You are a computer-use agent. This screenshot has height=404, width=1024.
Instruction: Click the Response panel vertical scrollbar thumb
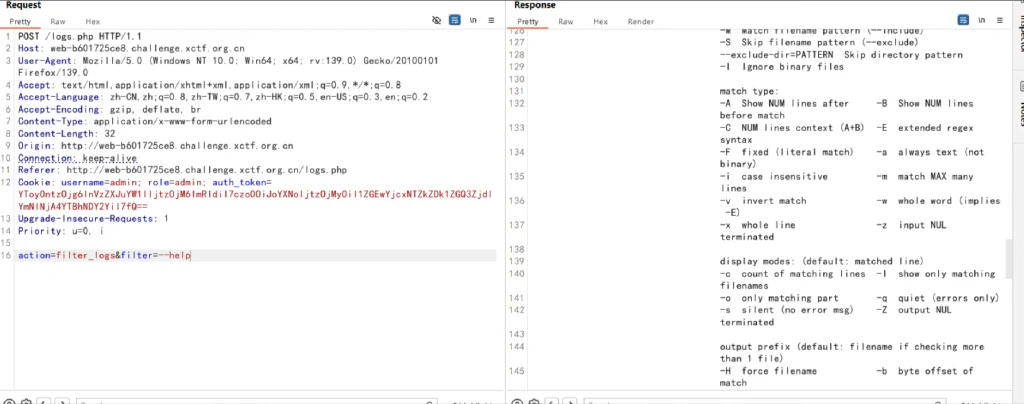(x=1010, y=258)
